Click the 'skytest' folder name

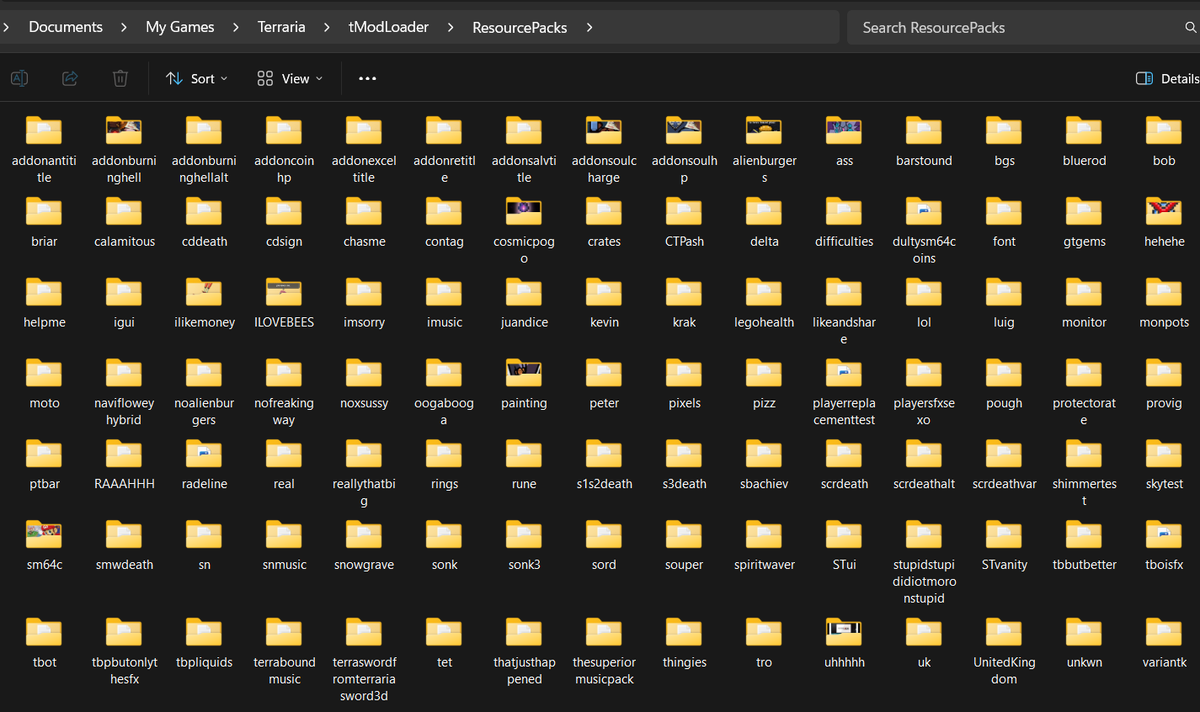coord(1164,483)
